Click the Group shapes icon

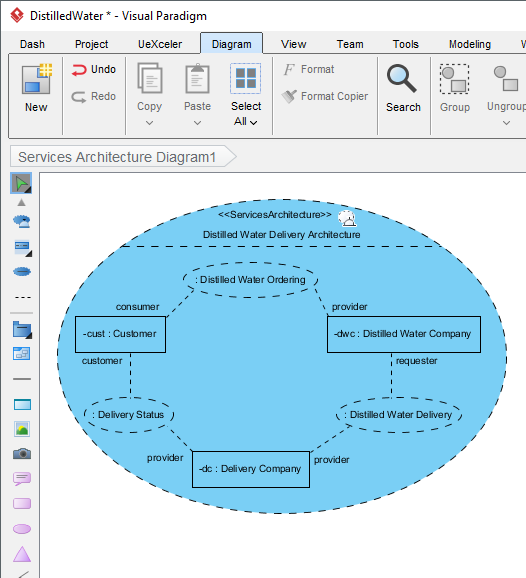pyautogui.click(x=454, y=79)
